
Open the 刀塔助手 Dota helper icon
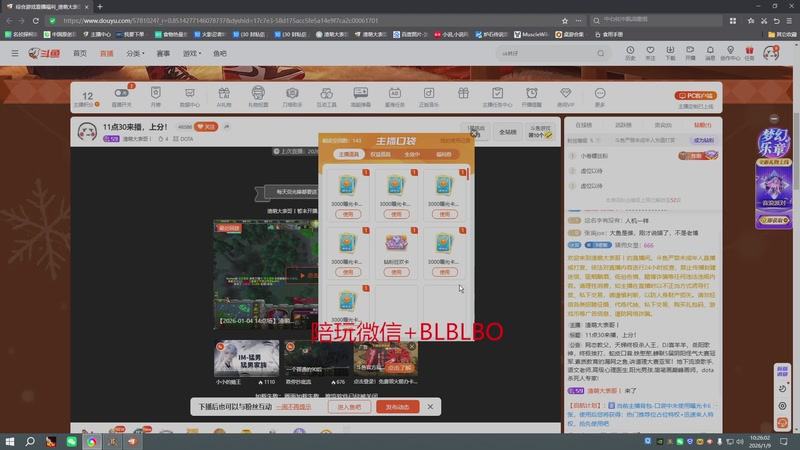[x=292, y=96]
